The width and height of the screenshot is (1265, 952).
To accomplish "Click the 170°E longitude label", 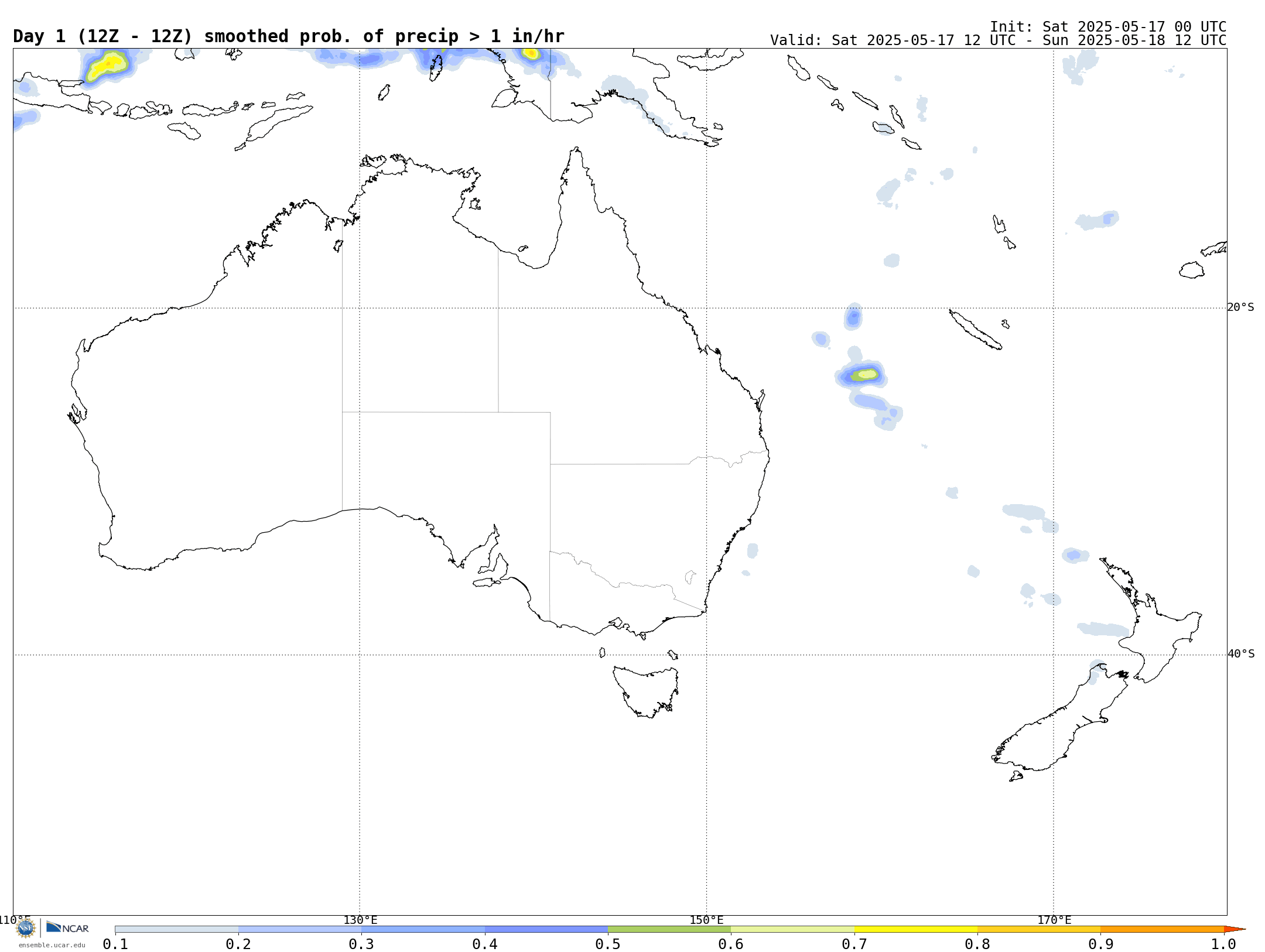I will (x=1054, y=920).
